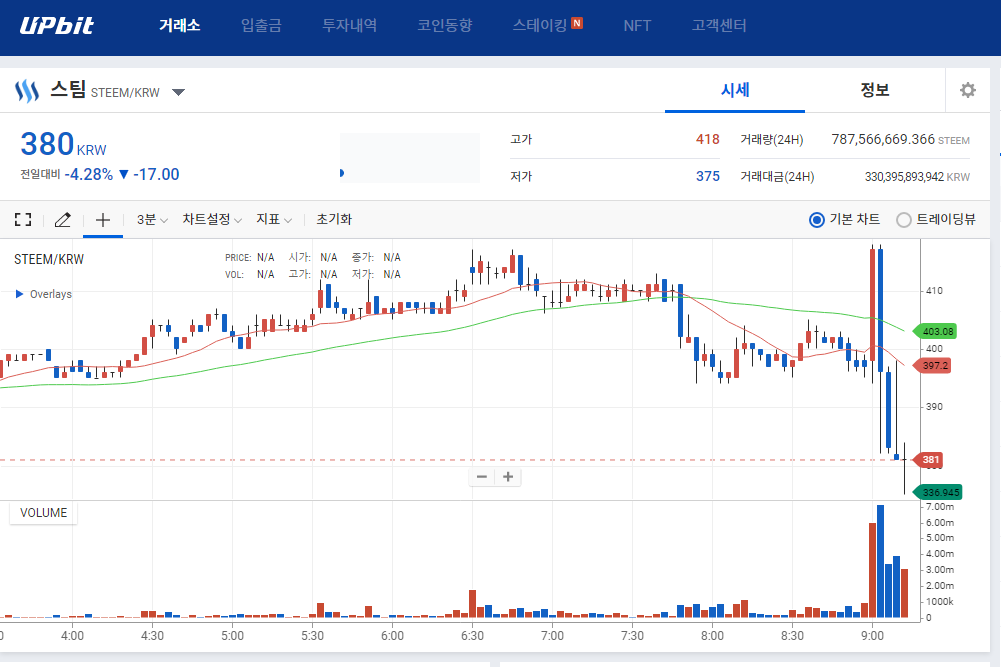The height and width of the screenshot is (667, 1001).
Task: Open 투자내역 menu
Action: (349, 26)
